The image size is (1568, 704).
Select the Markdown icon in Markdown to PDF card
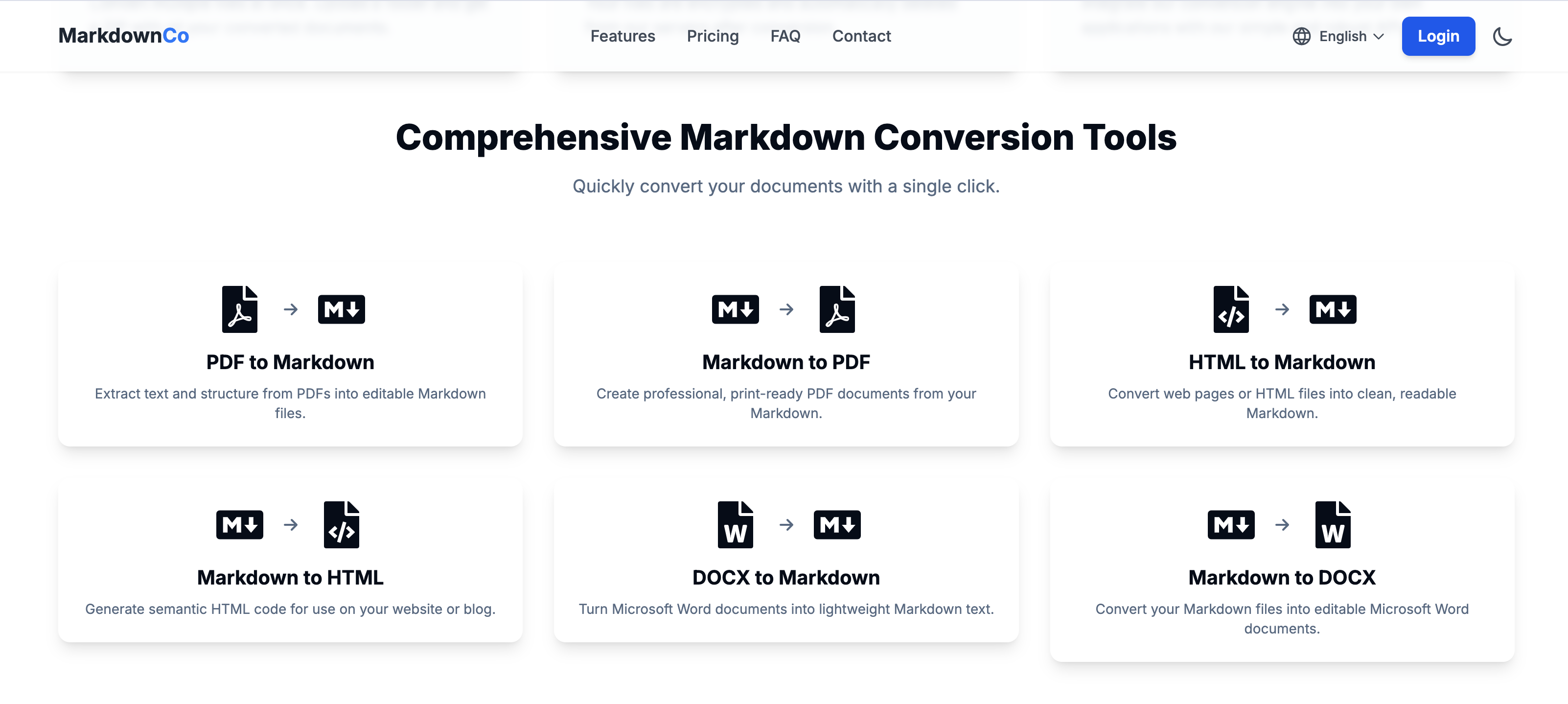click(736, 309)
